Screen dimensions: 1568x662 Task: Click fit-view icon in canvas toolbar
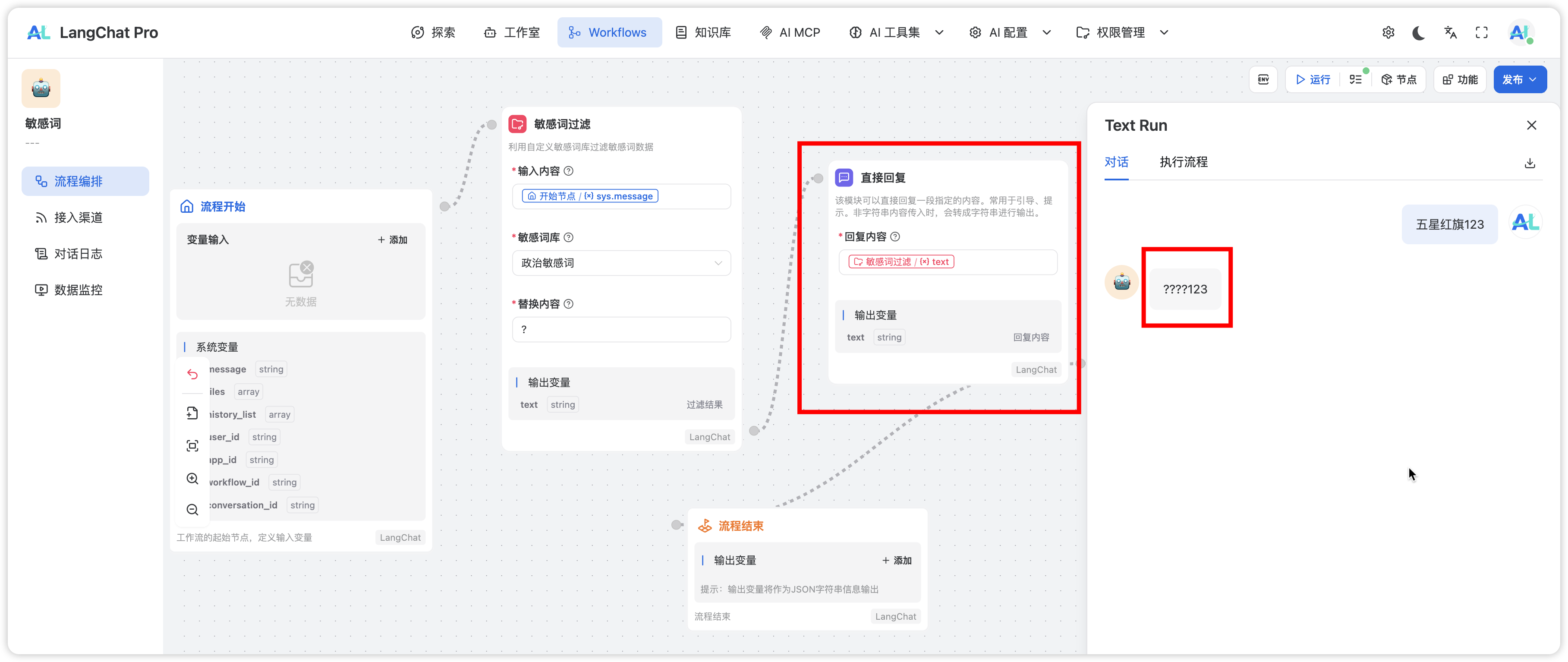point(192,446)
